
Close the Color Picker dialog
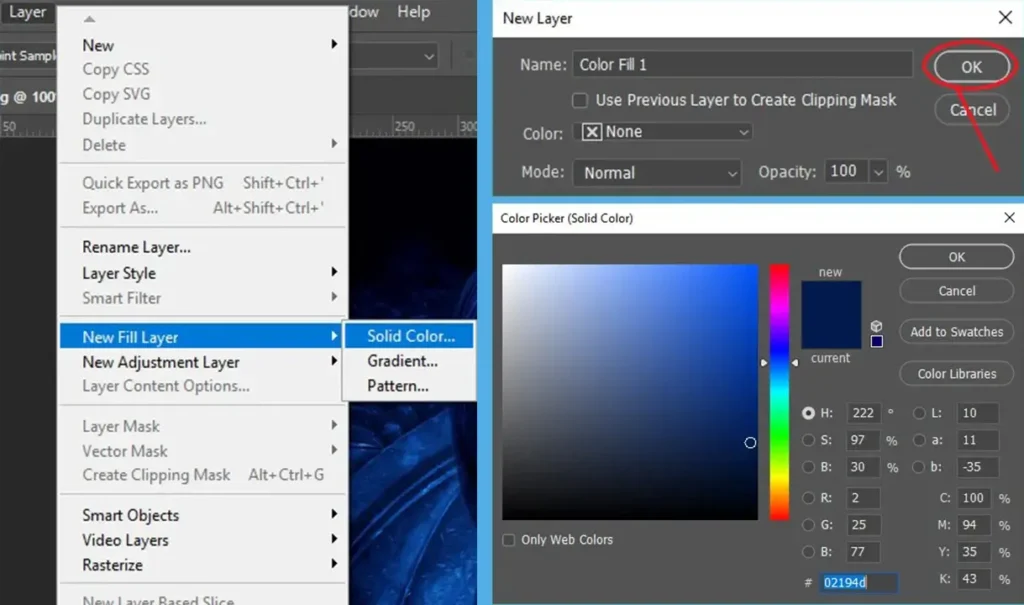point(1009,218)
